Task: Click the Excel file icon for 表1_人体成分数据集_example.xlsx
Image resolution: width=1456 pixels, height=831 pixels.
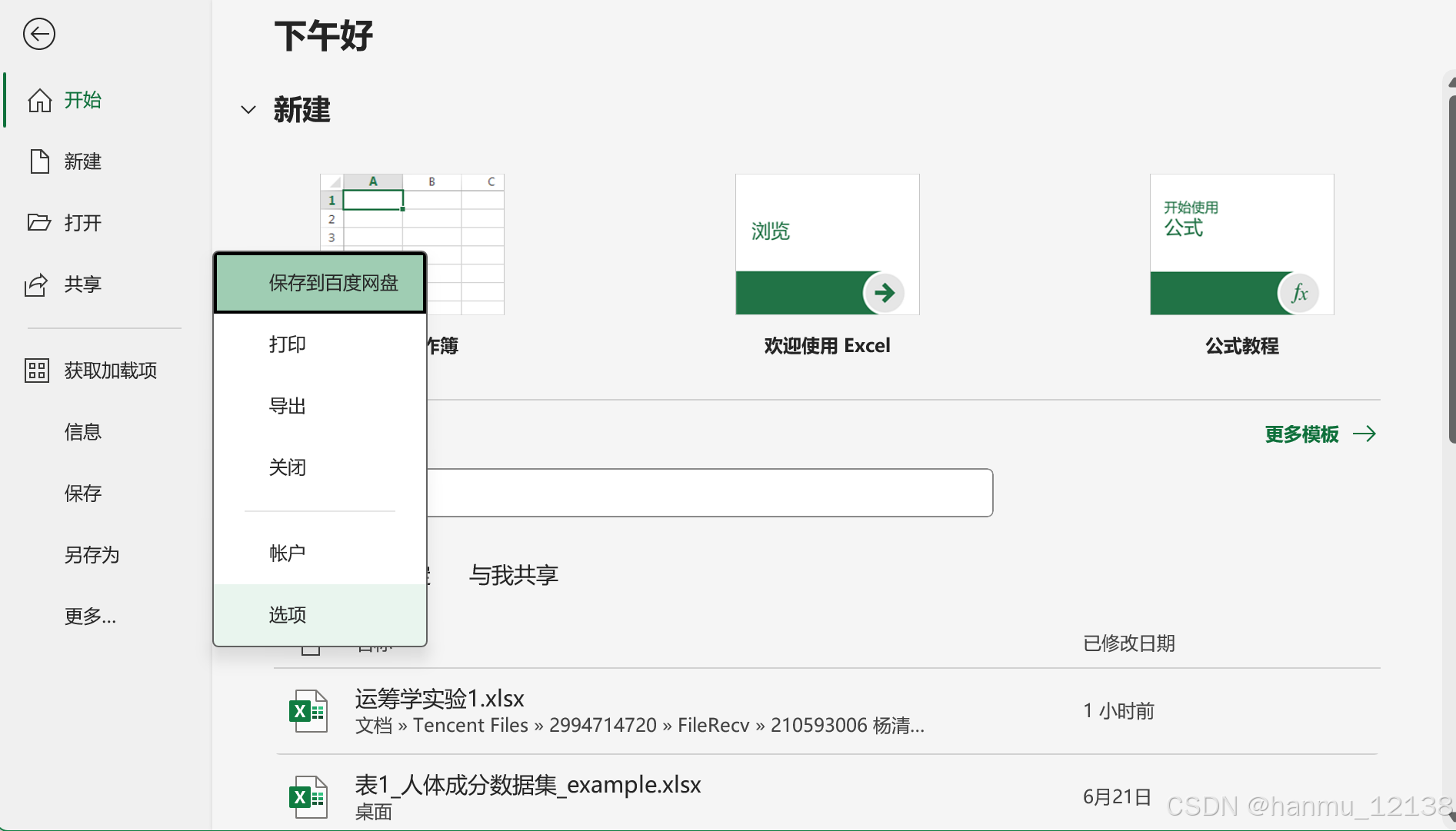Action: 308,797
